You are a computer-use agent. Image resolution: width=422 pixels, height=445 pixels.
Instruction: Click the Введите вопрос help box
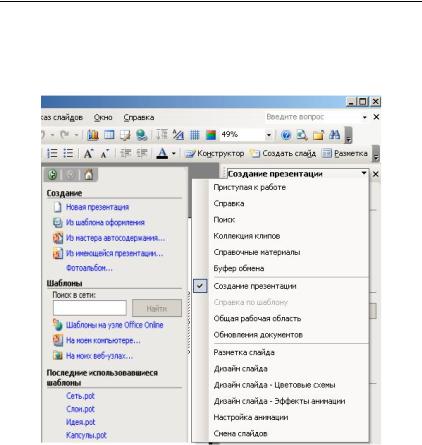click(x=312, y=117)
